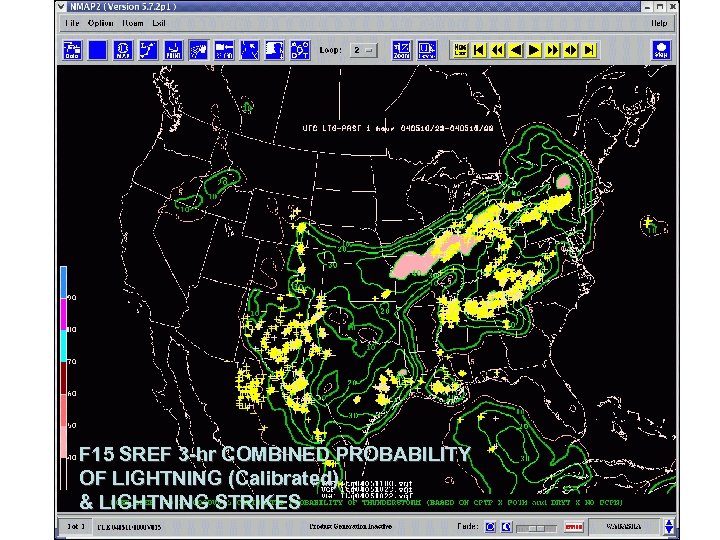Adjust the Fade slider
The image size is (720, 540).
point(536,528)
